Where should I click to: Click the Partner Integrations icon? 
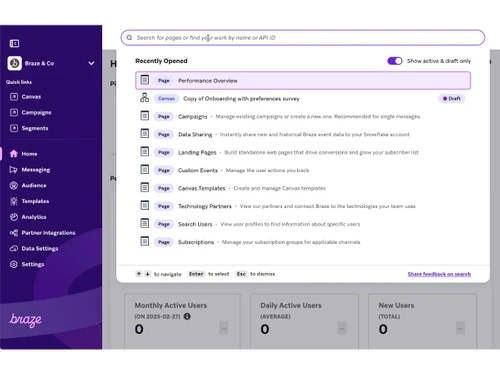pyautogui.click(x=14, y=233)
